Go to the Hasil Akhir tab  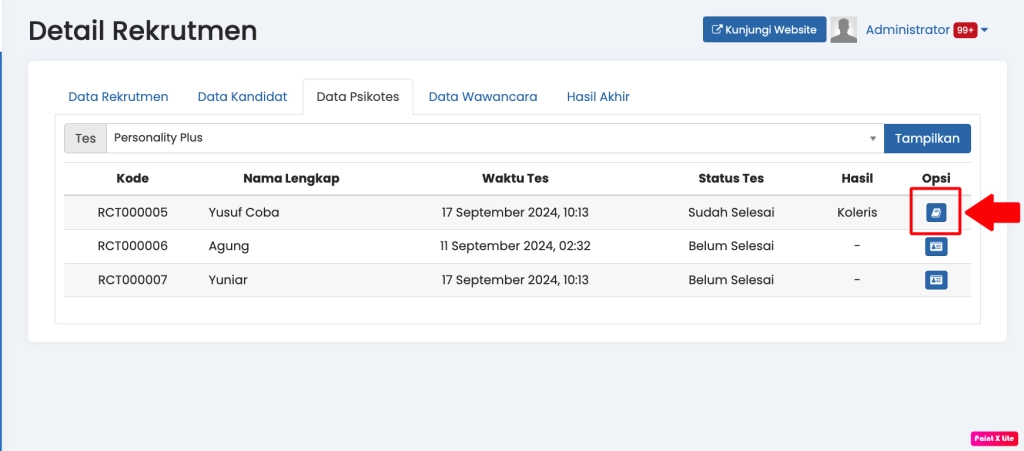(x=598, y=97)
